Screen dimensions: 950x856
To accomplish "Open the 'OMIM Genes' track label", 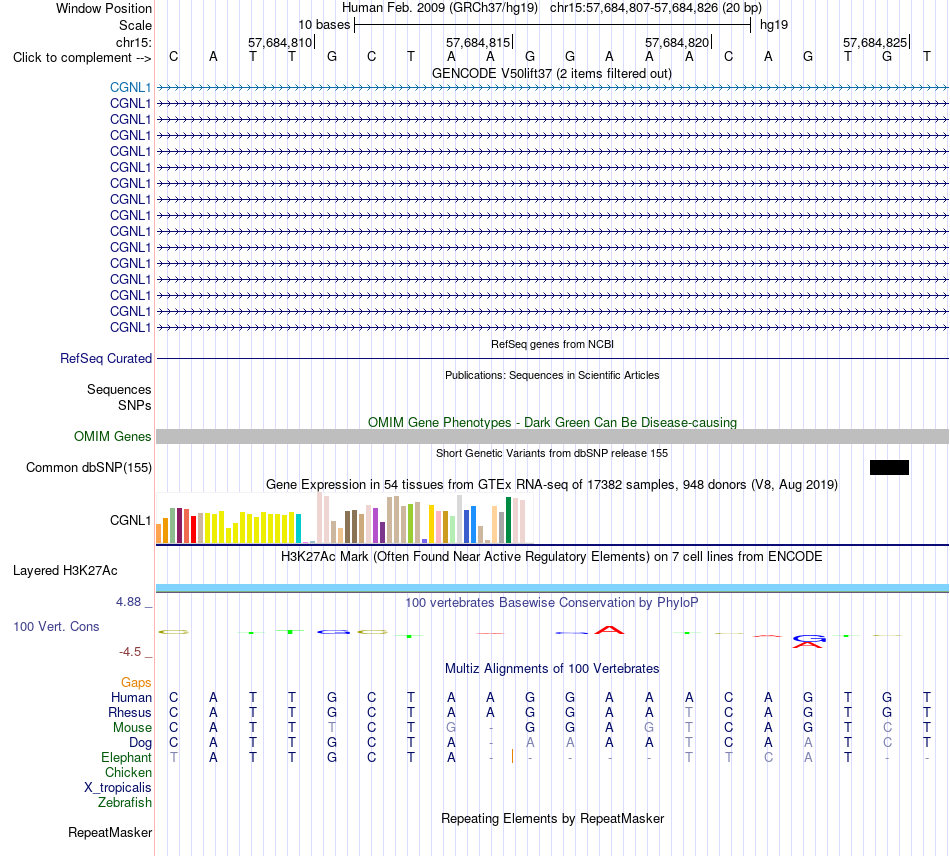I will click(113, 436).
